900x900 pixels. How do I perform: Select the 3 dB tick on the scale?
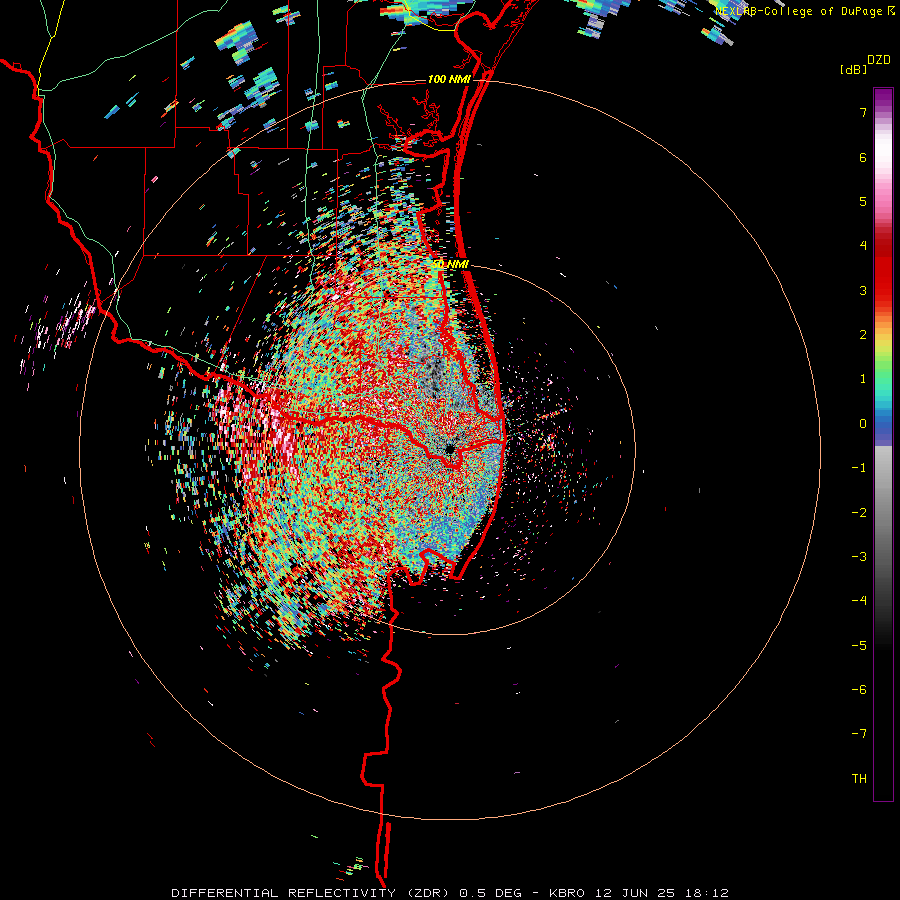coord(863,290)
